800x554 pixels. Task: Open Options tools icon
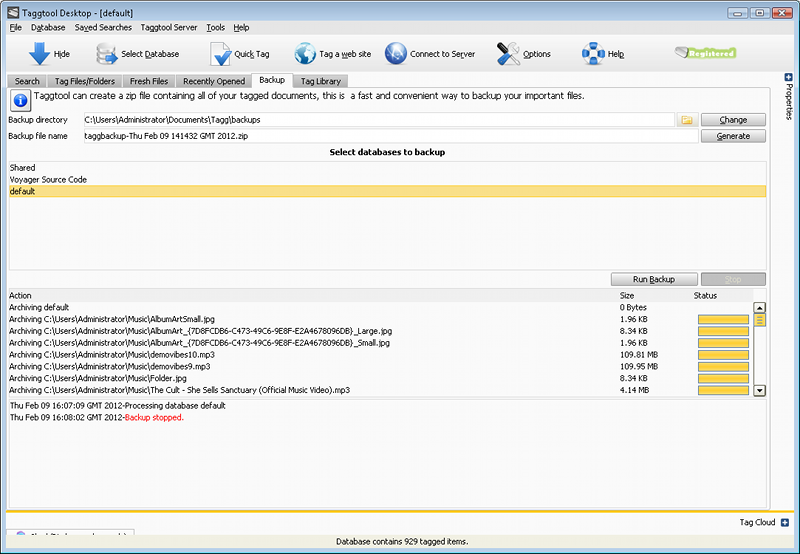tap(508, 54)
